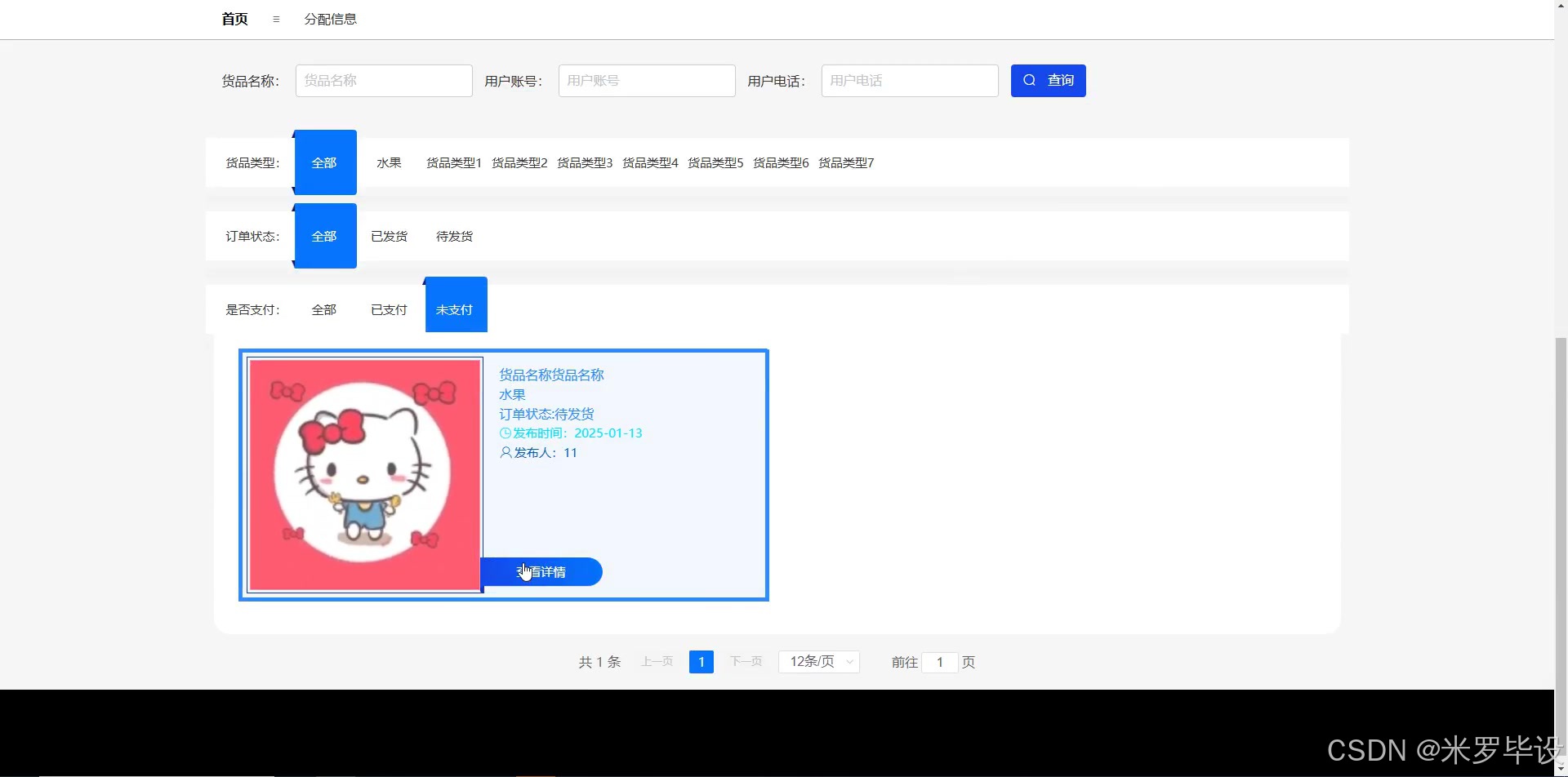Filter by 已支付 payment status
Viewport: 1568px width, 777px height.
click(389, 309)
